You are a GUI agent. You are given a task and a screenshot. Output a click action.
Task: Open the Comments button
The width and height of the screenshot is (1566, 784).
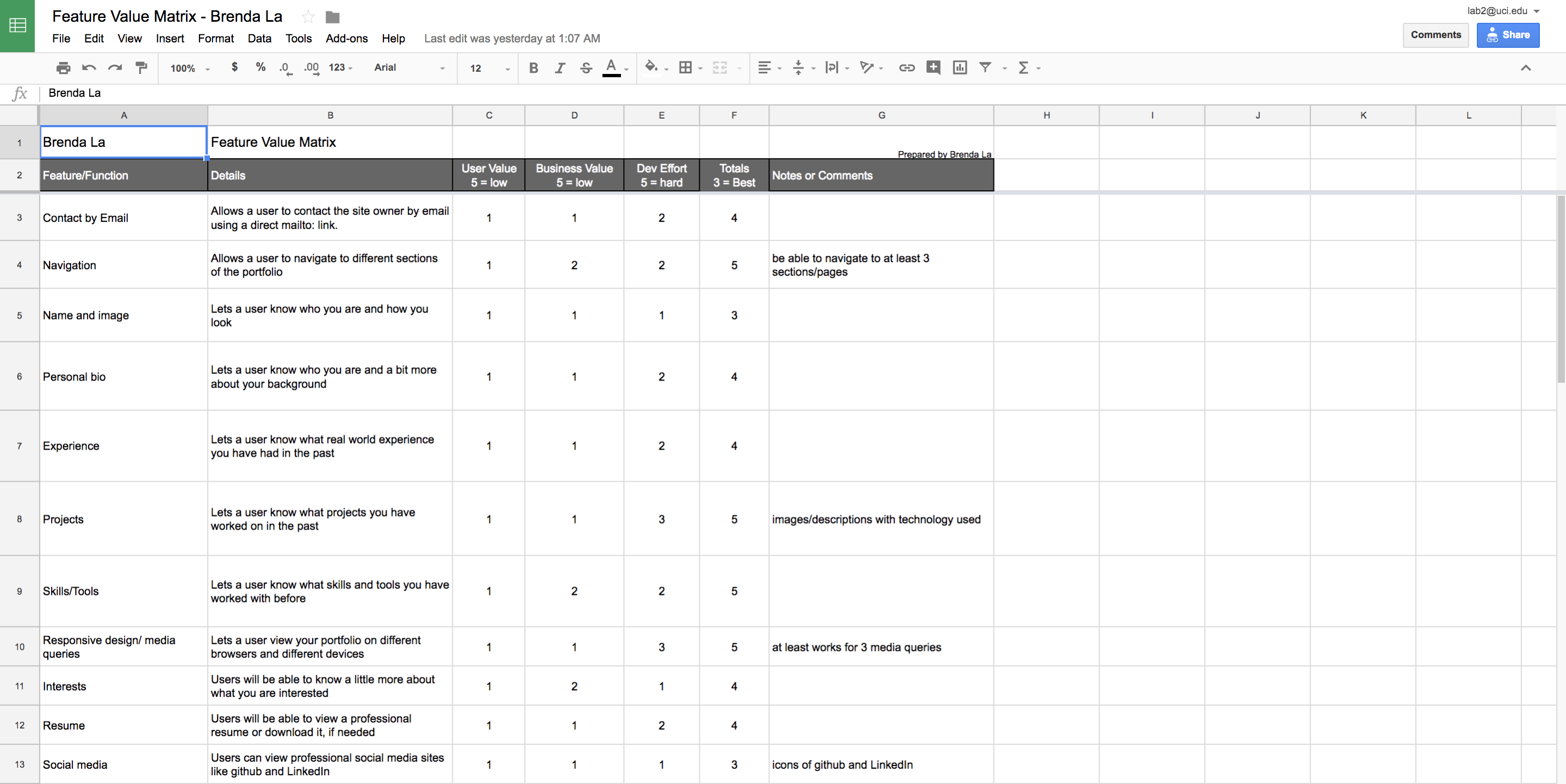coord(1435,35)
